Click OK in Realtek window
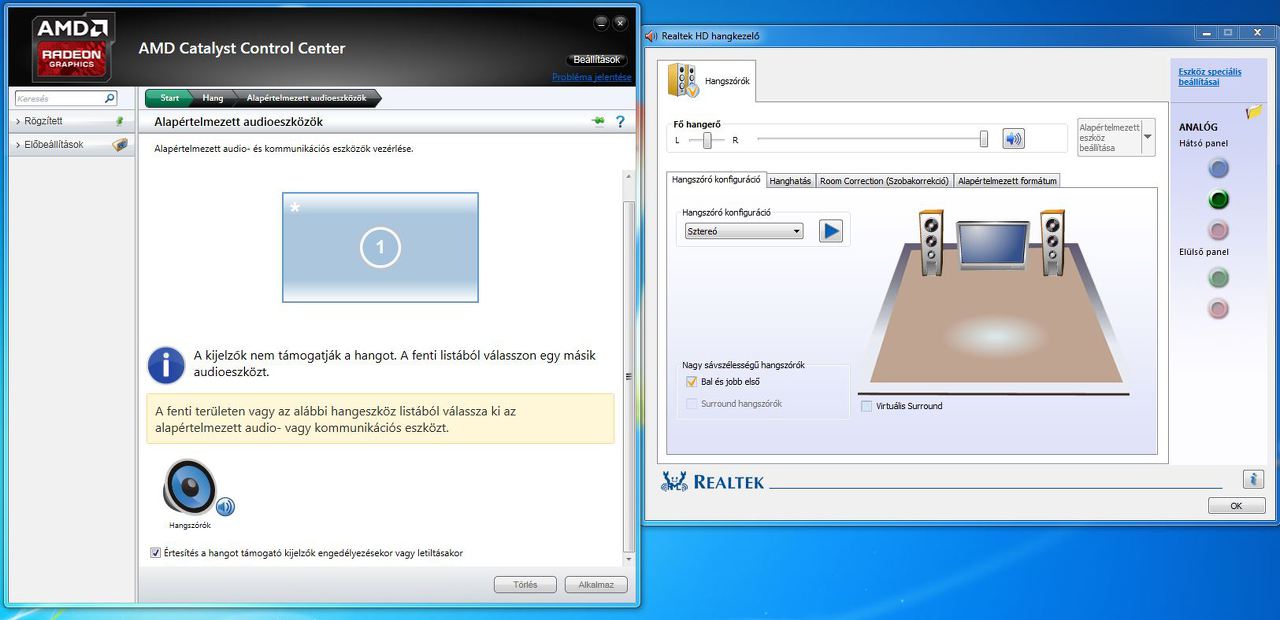This screenshot has width=1280, height=620. coord(1236,506)
